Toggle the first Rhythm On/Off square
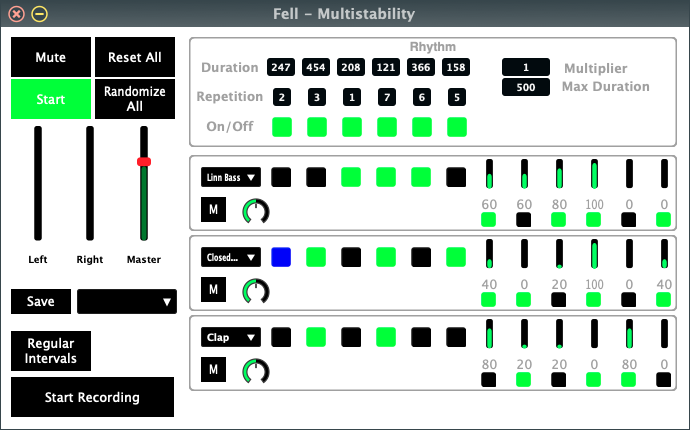The image size is (690, 430). click(x=282, y=127)
